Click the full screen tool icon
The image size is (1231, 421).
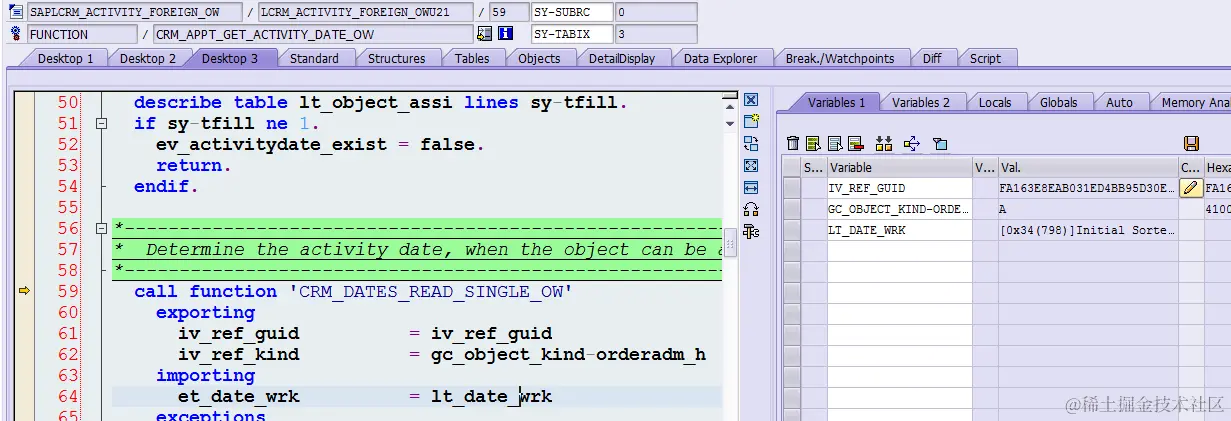coord(751,166)
